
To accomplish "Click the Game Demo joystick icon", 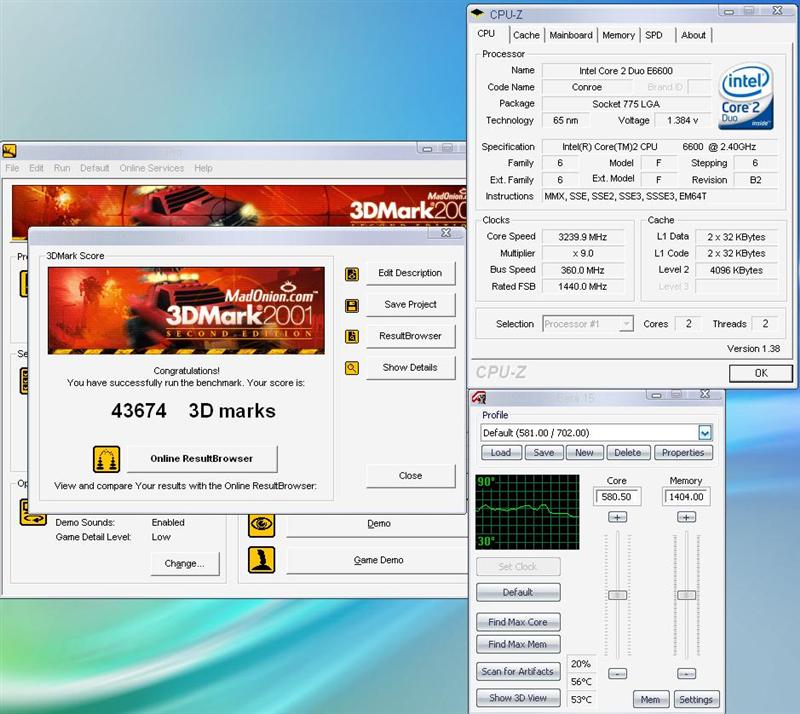I will pos(262,560).
